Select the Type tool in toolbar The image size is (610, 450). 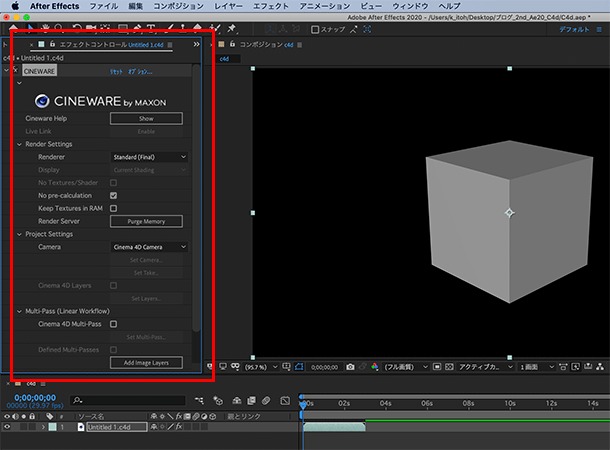pos(151,29)
